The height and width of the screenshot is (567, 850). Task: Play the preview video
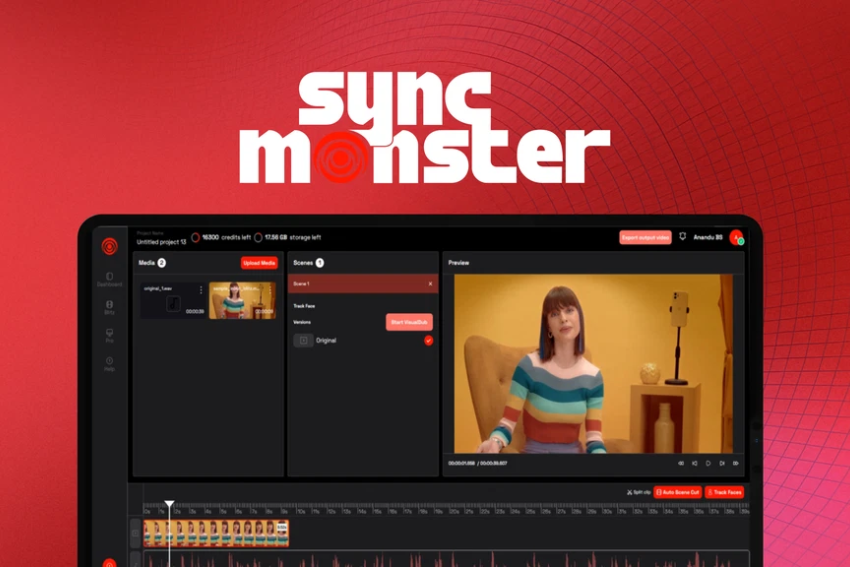click(x=708, y=463)
